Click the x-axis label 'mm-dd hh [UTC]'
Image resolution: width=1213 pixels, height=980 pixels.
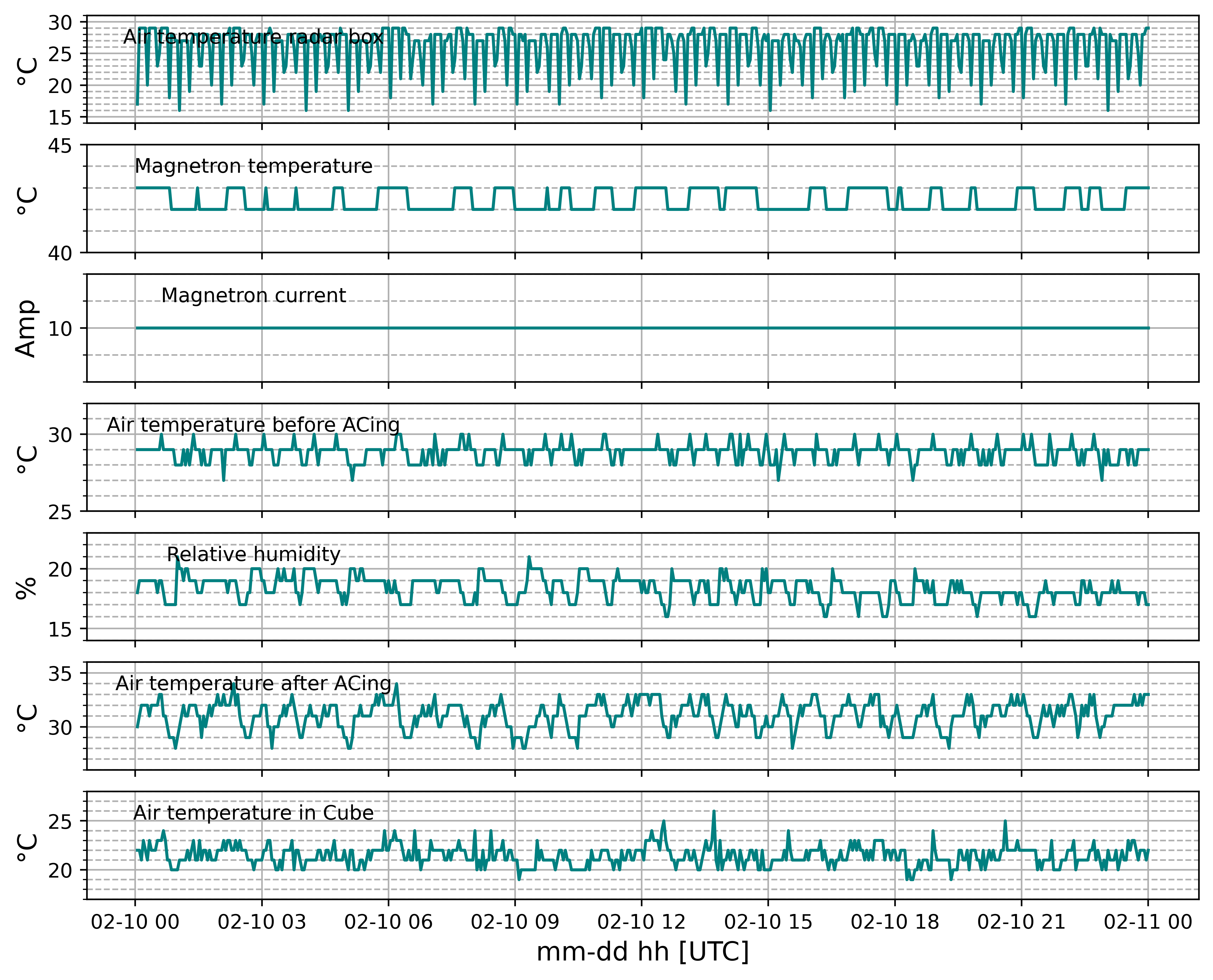tap(642, 952)
